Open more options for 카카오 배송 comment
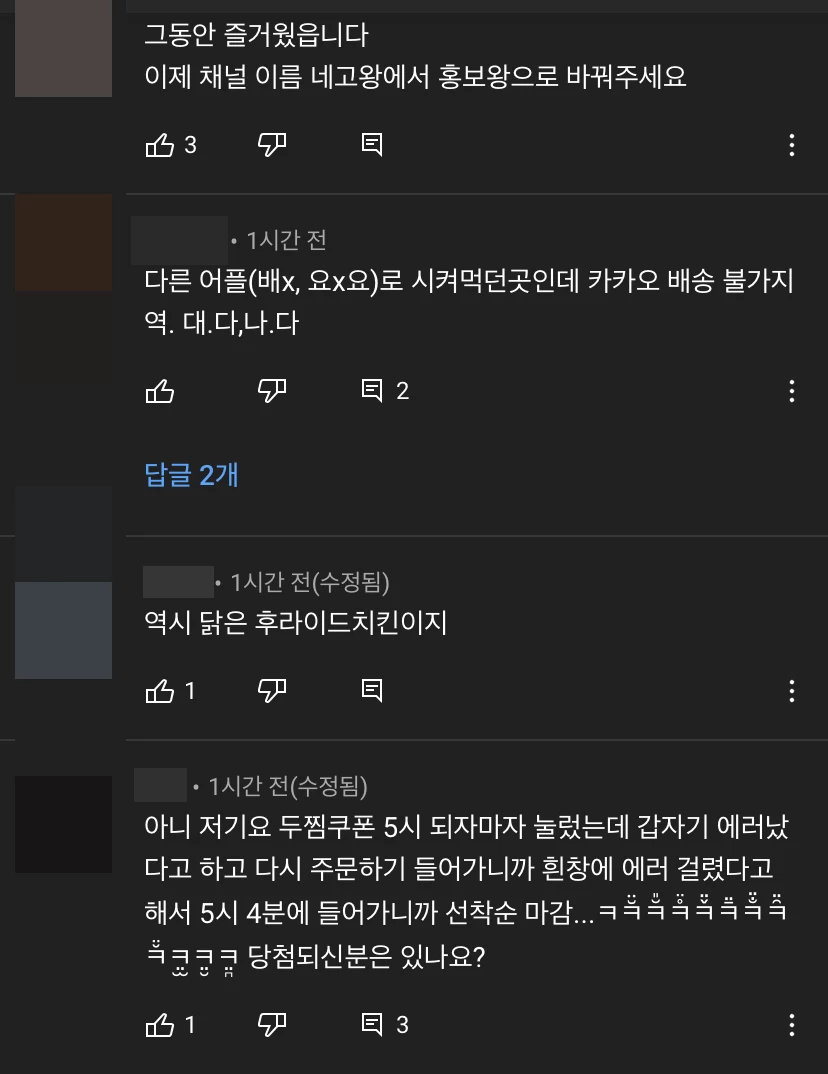828x1074 pixels. (x=792, y=391)
